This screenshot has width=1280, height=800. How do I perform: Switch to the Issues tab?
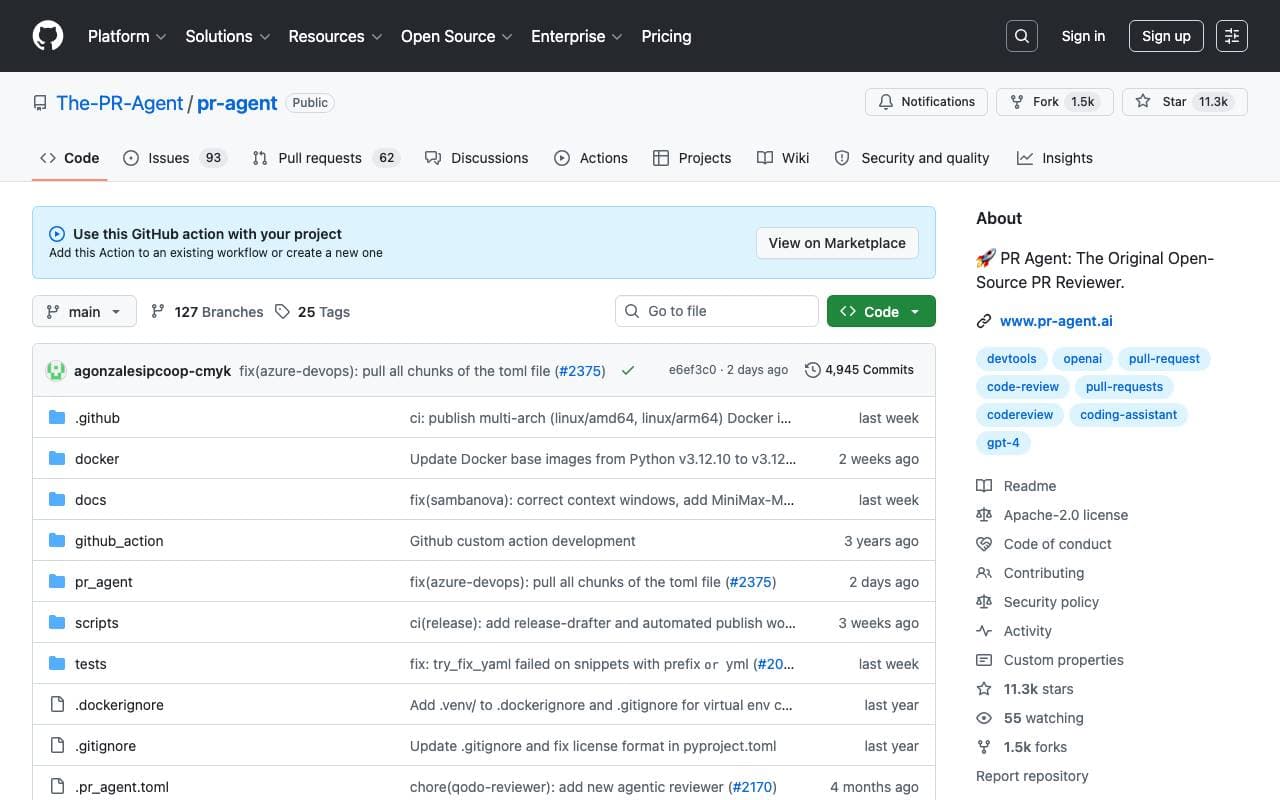175,158
